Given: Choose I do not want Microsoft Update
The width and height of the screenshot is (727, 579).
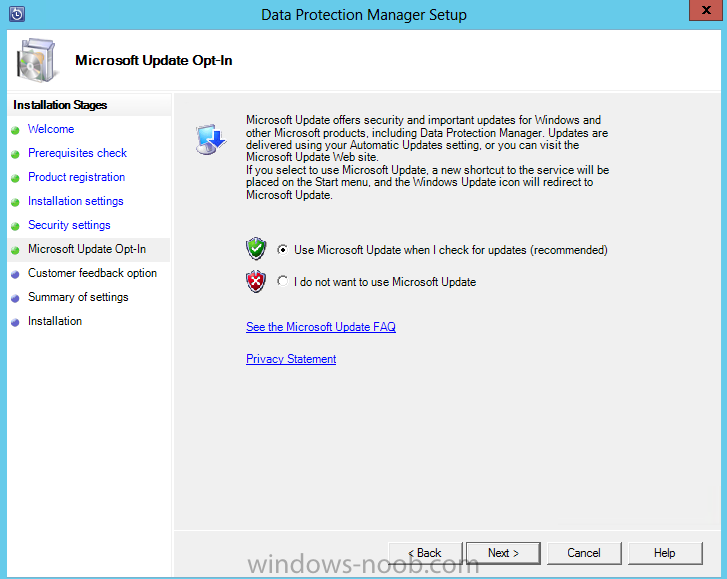Looking at the screenshot, I should [284, 282].
